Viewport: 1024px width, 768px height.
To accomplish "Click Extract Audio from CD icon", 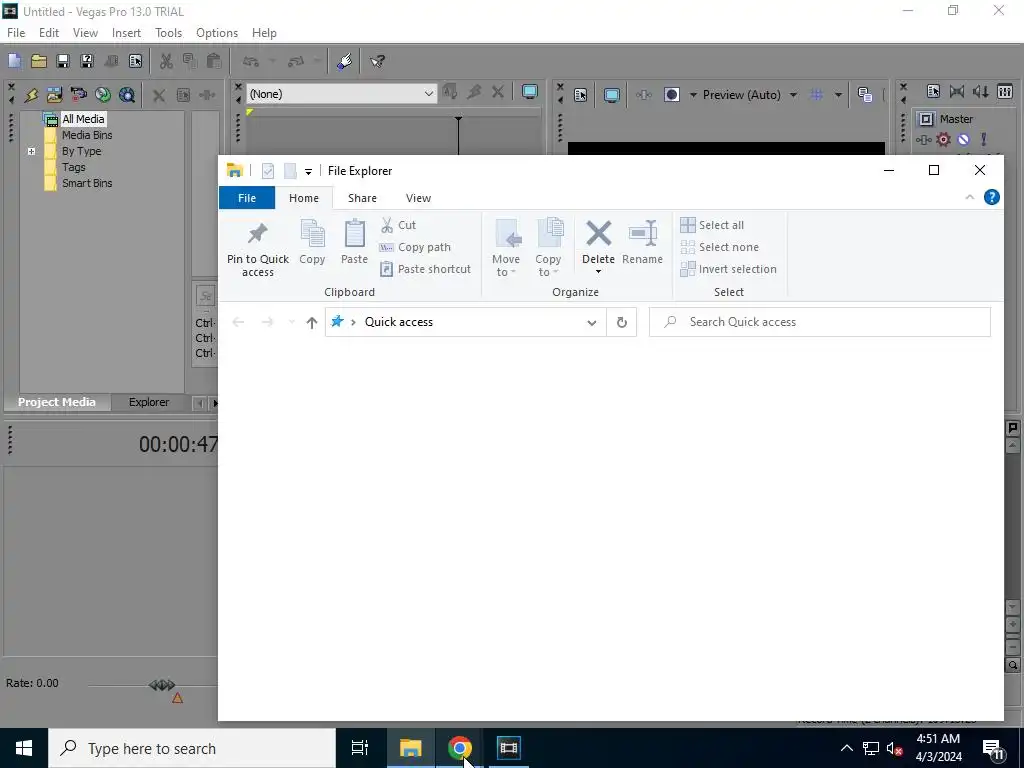I will 103,95.
